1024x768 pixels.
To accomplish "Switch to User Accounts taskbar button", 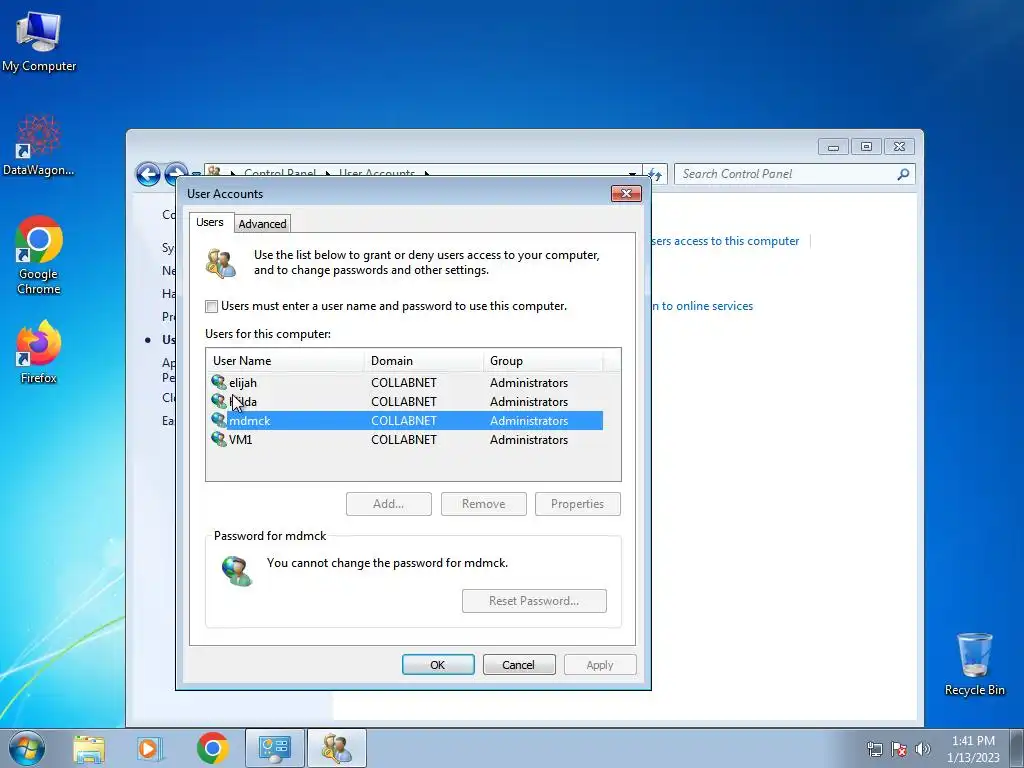I will click(337, 748).
